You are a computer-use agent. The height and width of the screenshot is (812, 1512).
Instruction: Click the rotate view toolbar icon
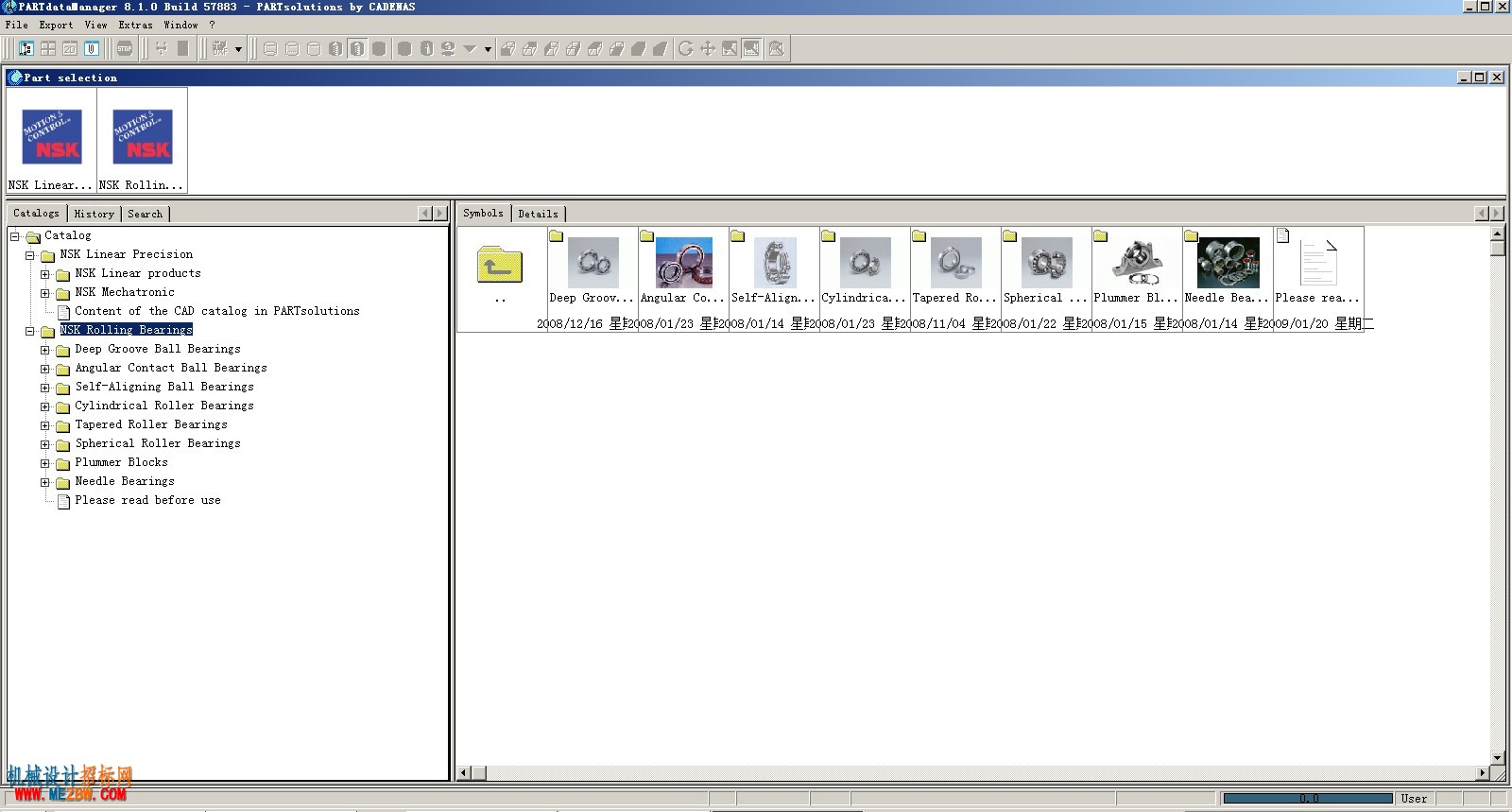tap(685, 48)
